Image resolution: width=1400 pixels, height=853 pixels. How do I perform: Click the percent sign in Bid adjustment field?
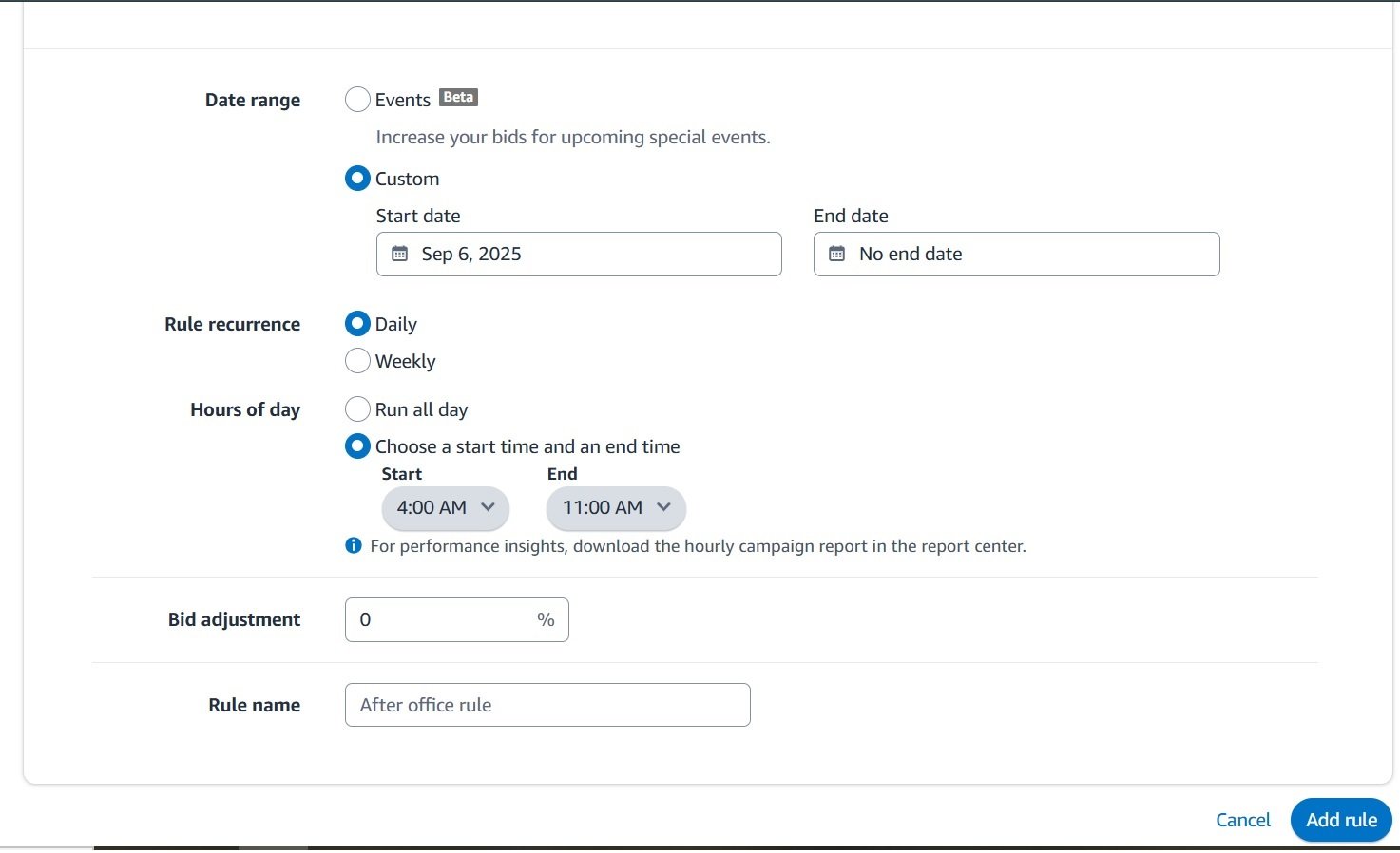pyautogui.click(x=546, y=619)
